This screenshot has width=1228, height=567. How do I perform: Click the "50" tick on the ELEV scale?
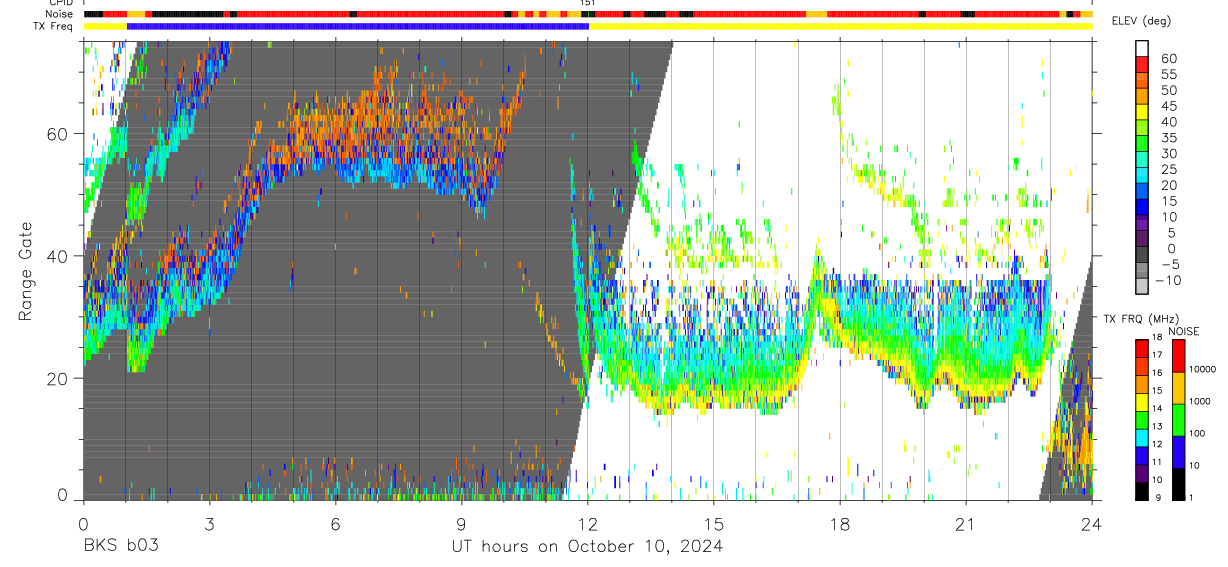point(1168,90)
